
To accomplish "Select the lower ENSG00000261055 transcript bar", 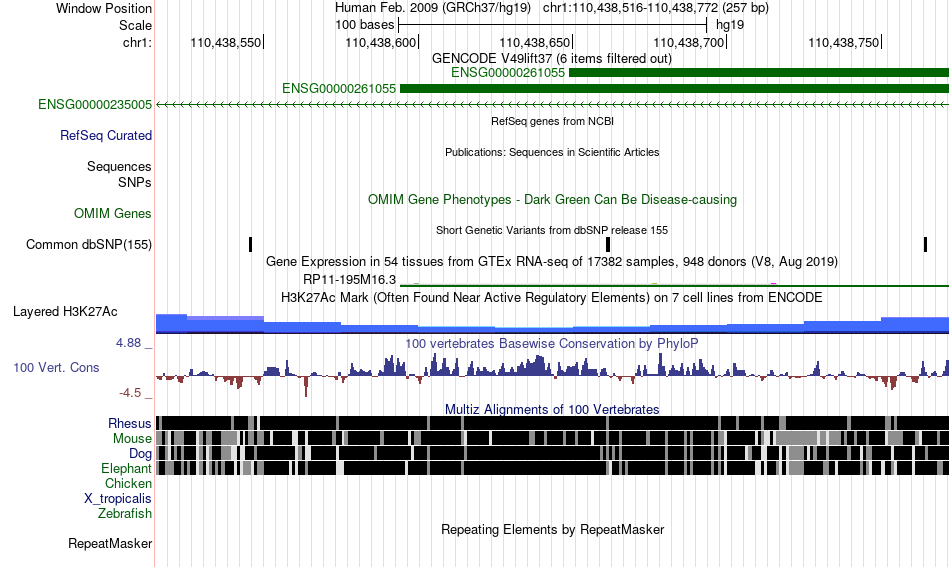I will point(674,88).
